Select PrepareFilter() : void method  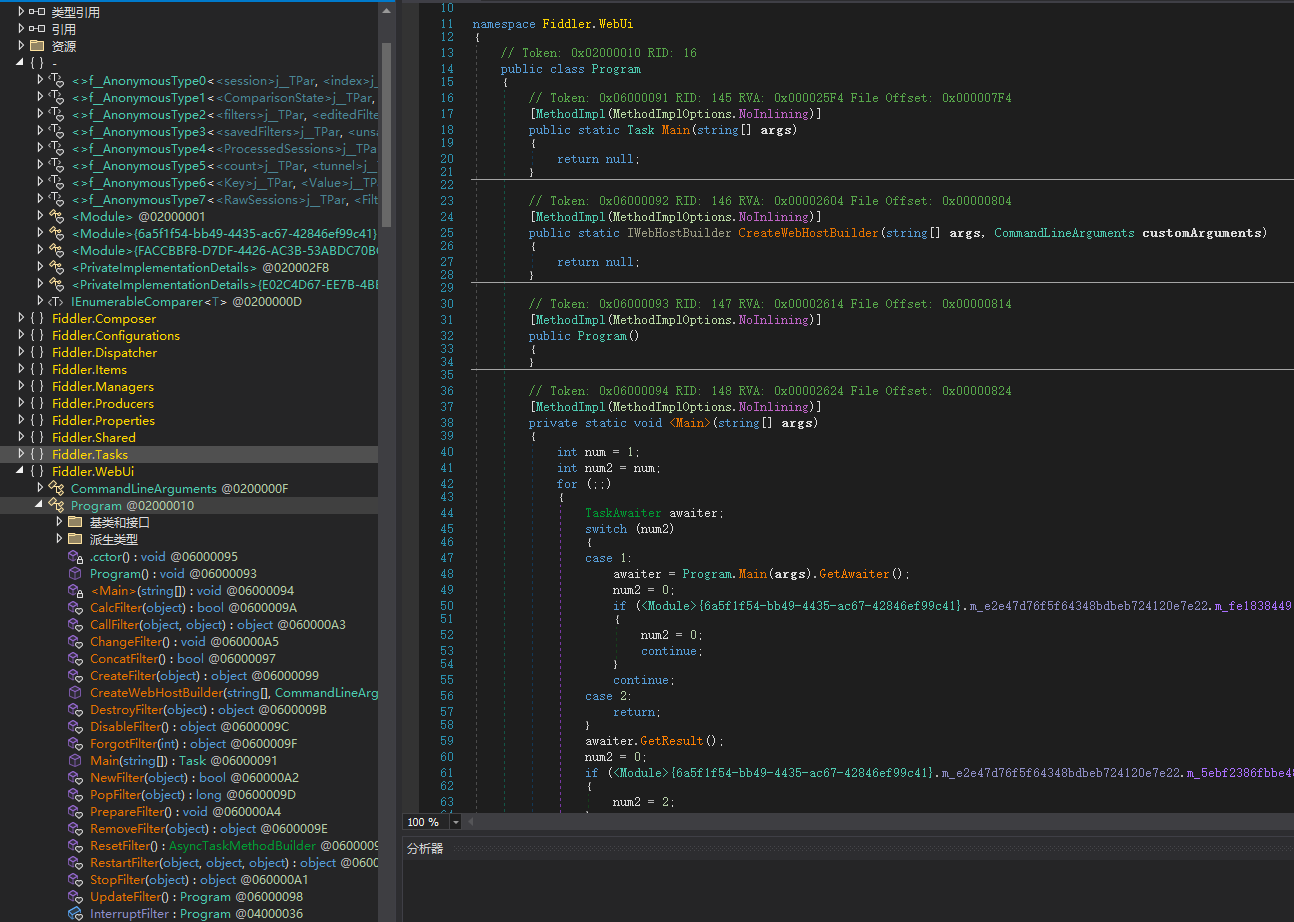[185, 812]
